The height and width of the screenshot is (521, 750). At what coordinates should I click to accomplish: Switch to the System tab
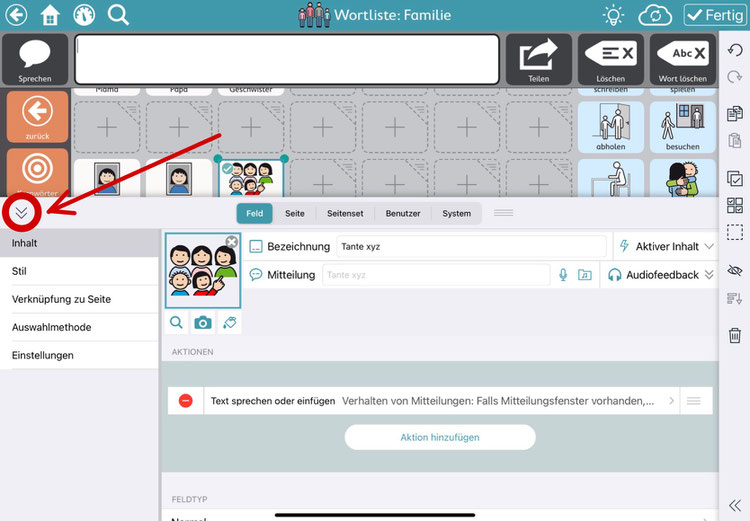click(x=456, y=213)
